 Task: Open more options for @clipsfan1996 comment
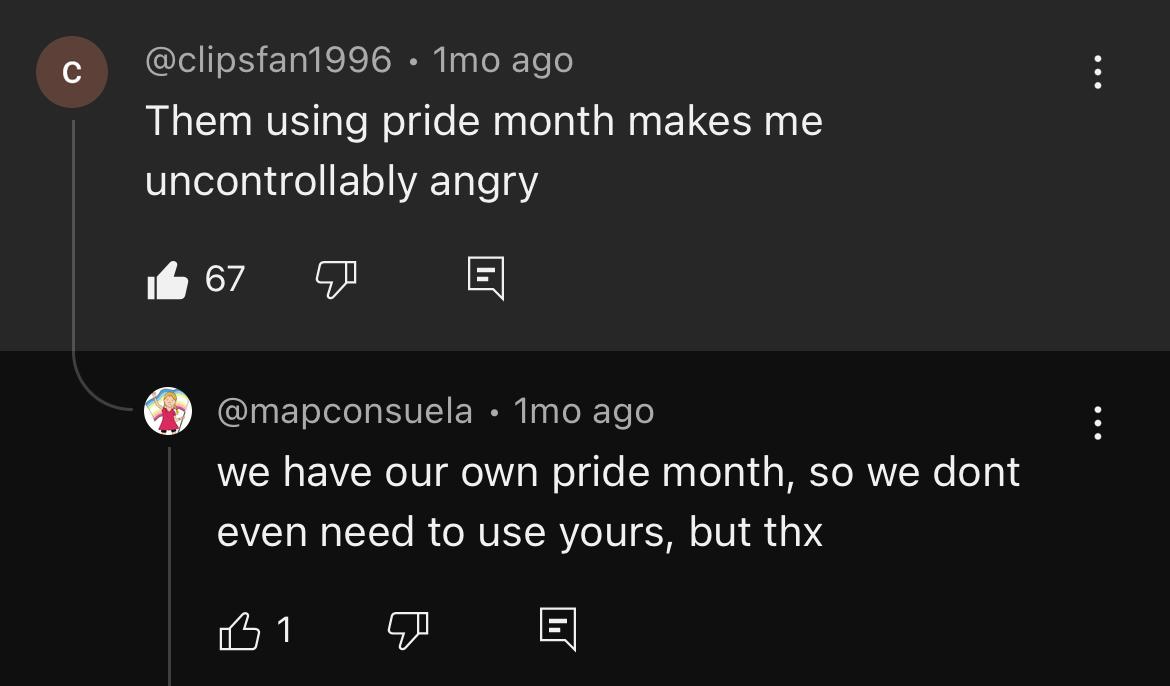click(1098, 72)
